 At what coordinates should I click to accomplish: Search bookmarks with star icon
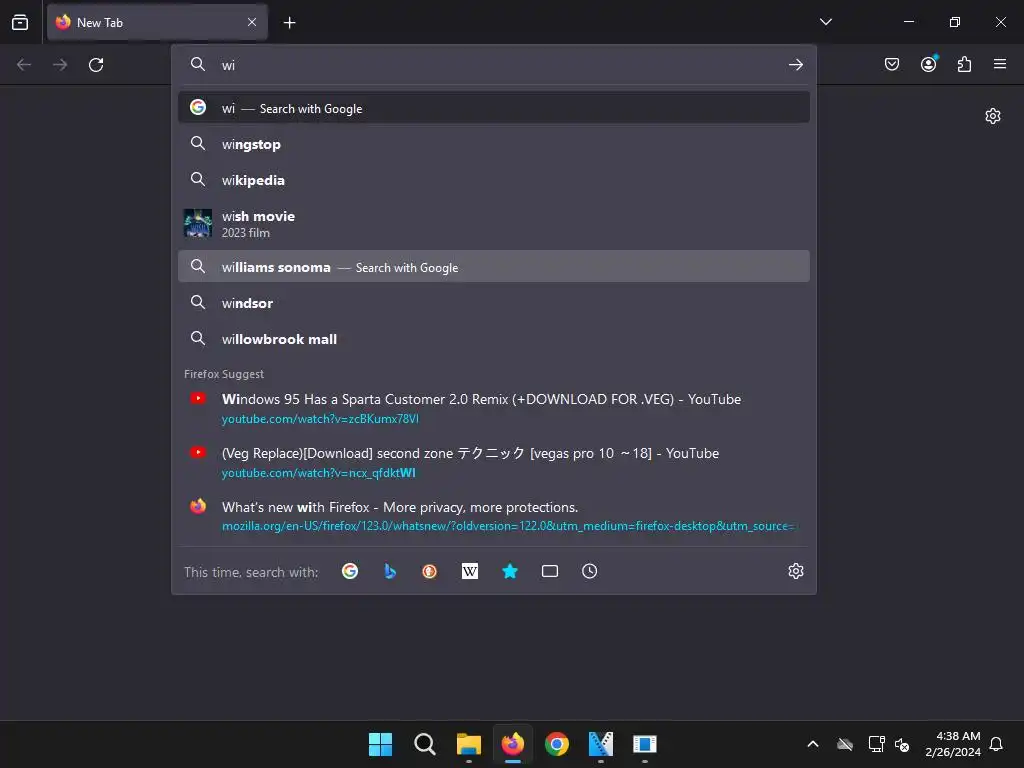click(510, 571)
